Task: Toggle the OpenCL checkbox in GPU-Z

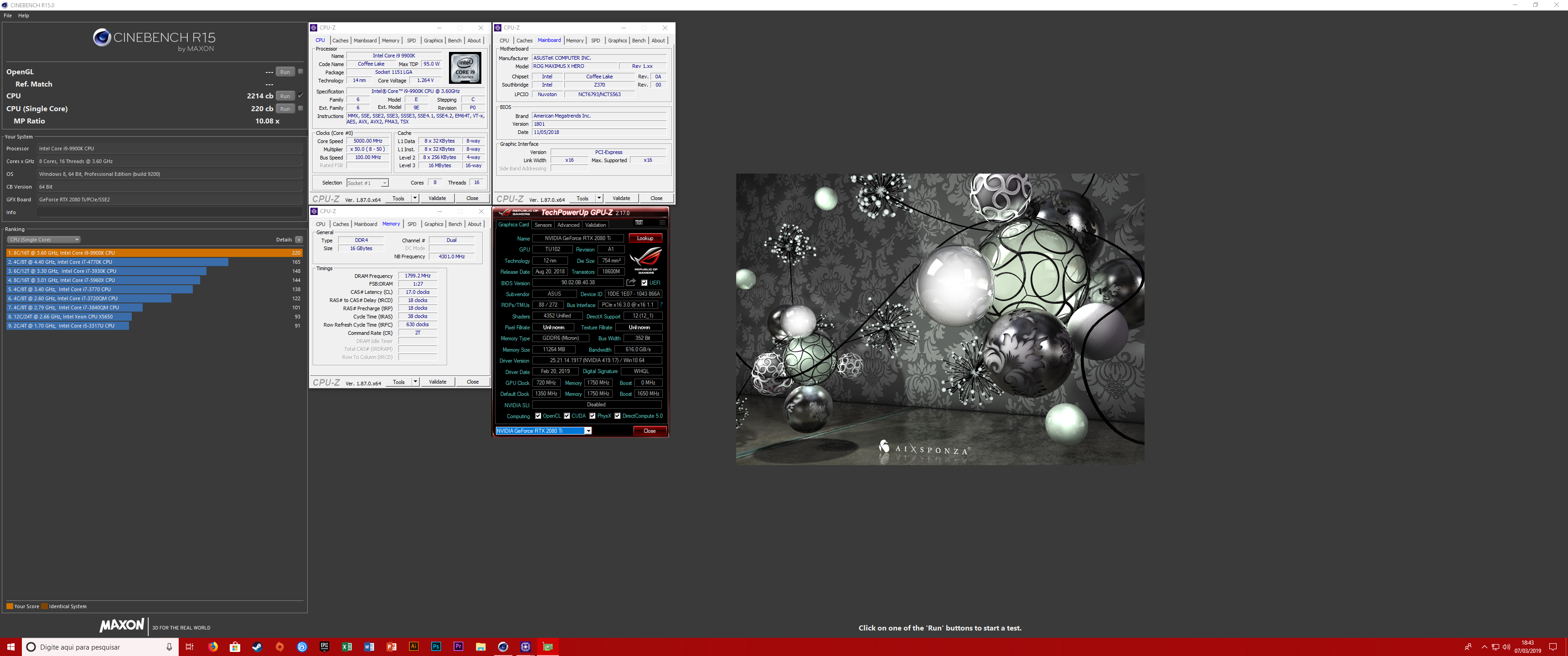Action: tap(538, 415)
